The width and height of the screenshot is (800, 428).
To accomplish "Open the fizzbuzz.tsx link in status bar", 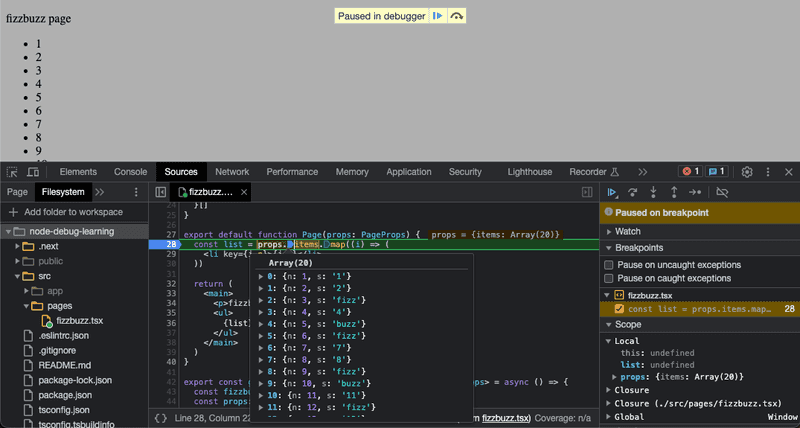I will click(x=505, y=418).
